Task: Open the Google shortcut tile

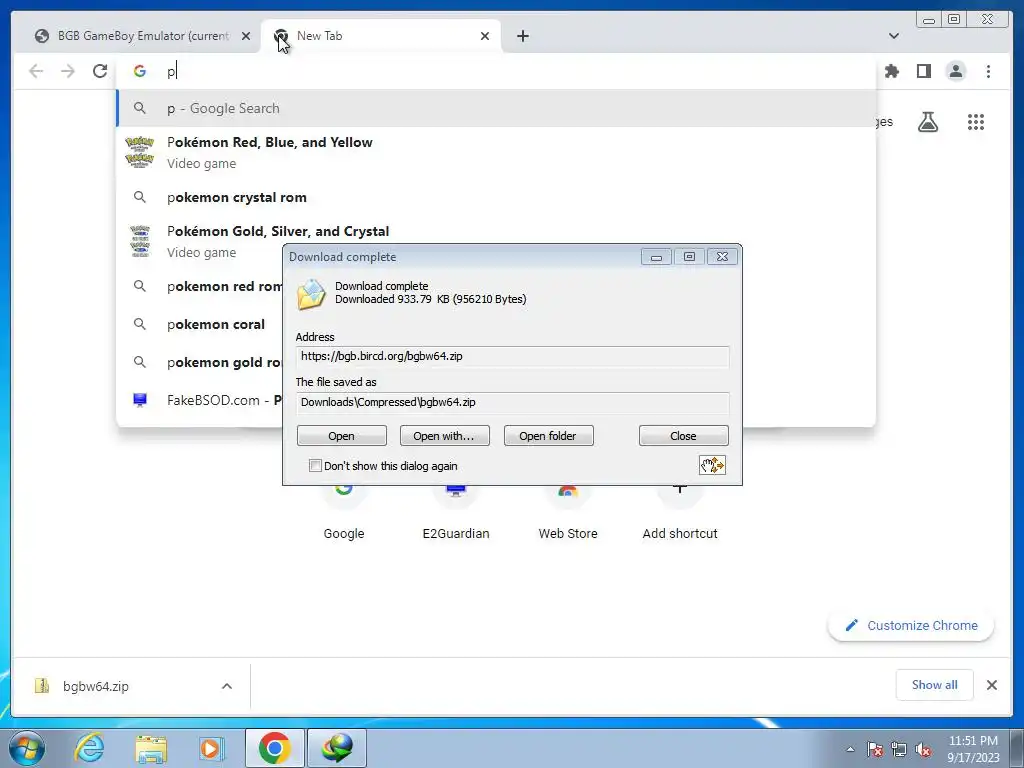Action: (x=344, y=514)
